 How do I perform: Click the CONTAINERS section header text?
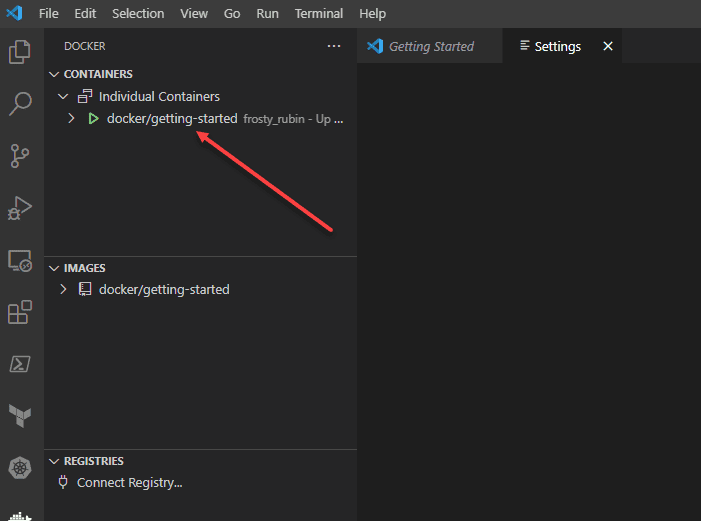[x=98, y=74]
